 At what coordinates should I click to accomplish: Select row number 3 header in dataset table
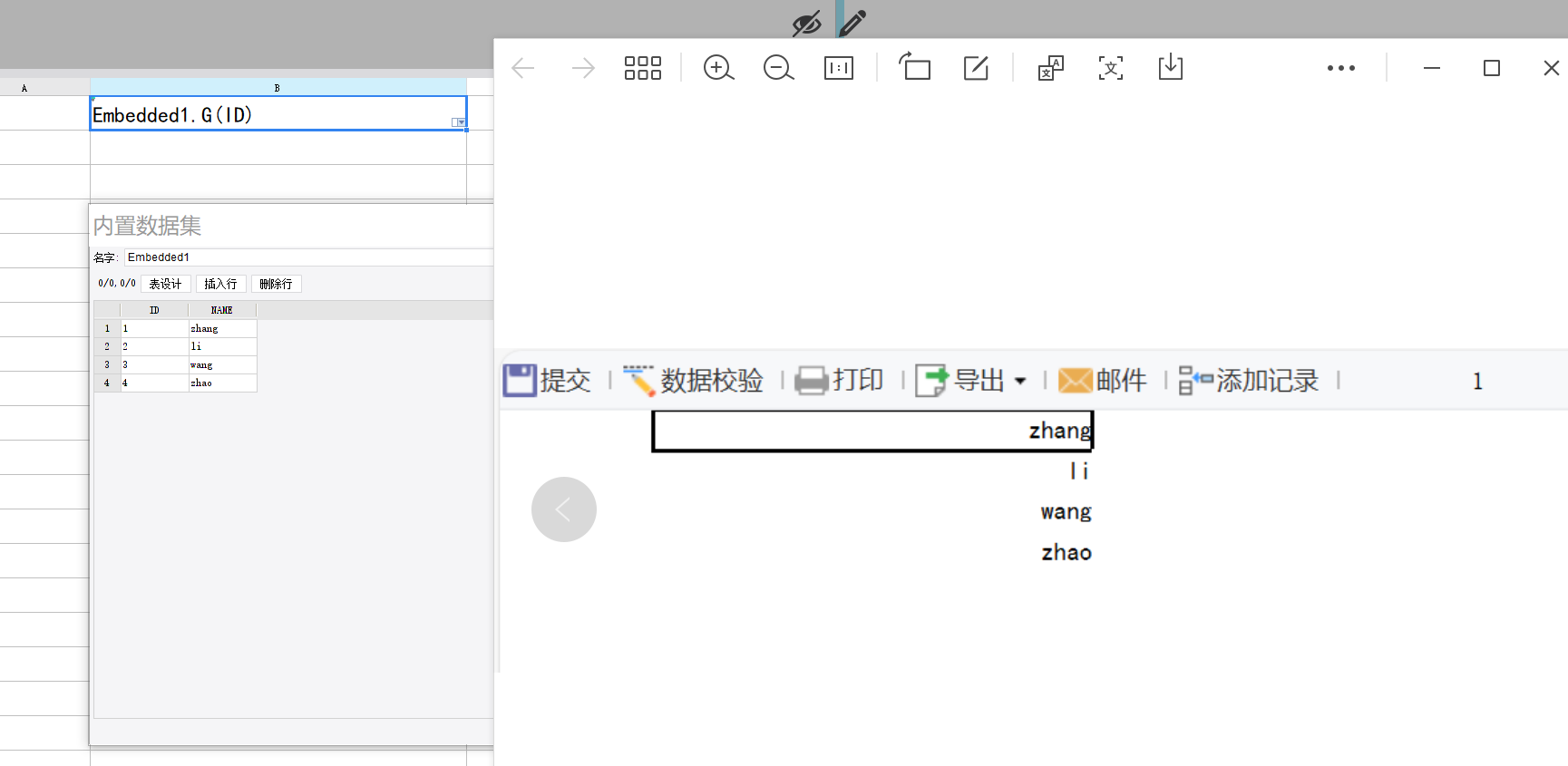click(107, 364)
